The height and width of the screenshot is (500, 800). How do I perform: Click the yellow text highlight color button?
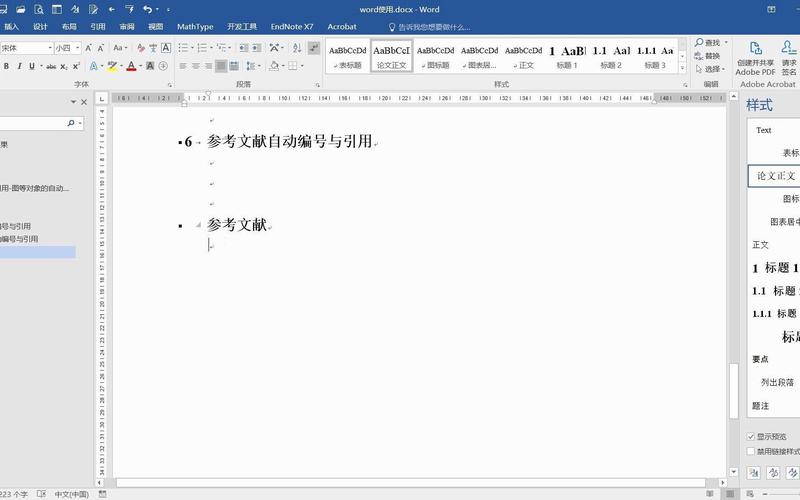pyautogui.click(x=112, y=66)
